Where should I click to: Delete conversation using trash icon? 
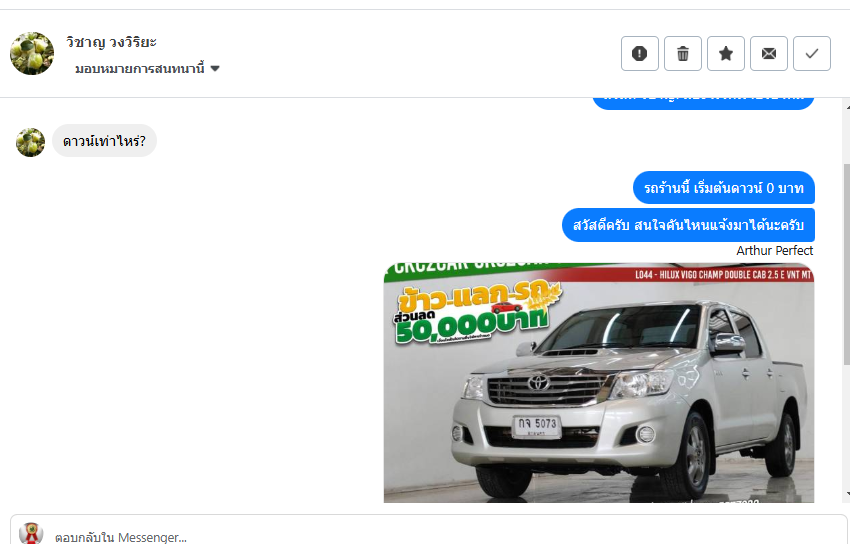tap(682, 54)
